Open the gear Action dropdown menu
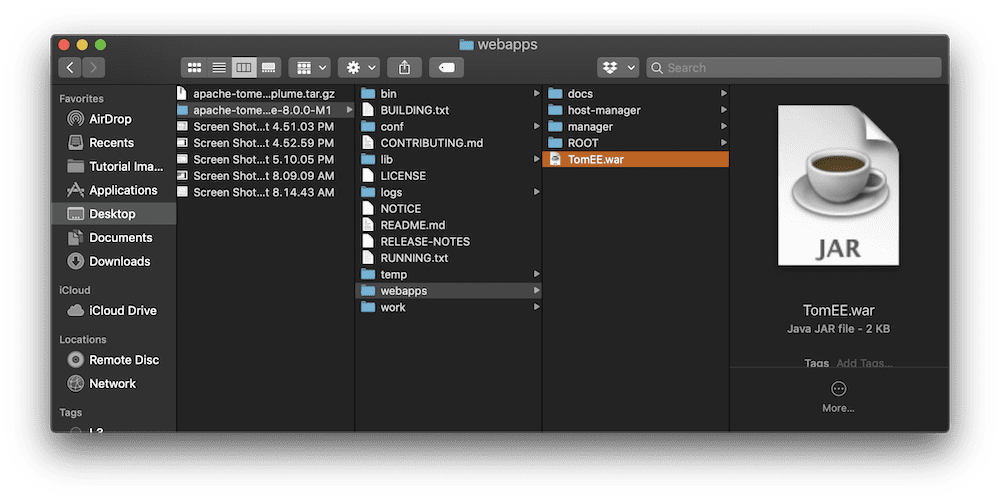This screenshot has height=500, width=1000. coord(358,68)
